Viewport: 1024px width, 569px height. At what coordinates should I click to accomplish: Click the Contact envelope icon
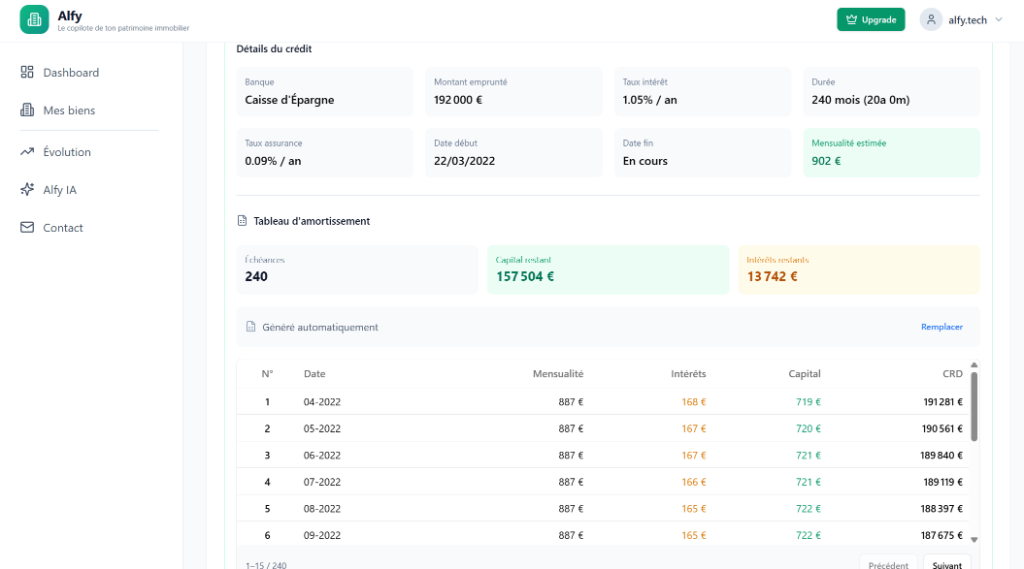pyautogui.click(x=27, y=227)
